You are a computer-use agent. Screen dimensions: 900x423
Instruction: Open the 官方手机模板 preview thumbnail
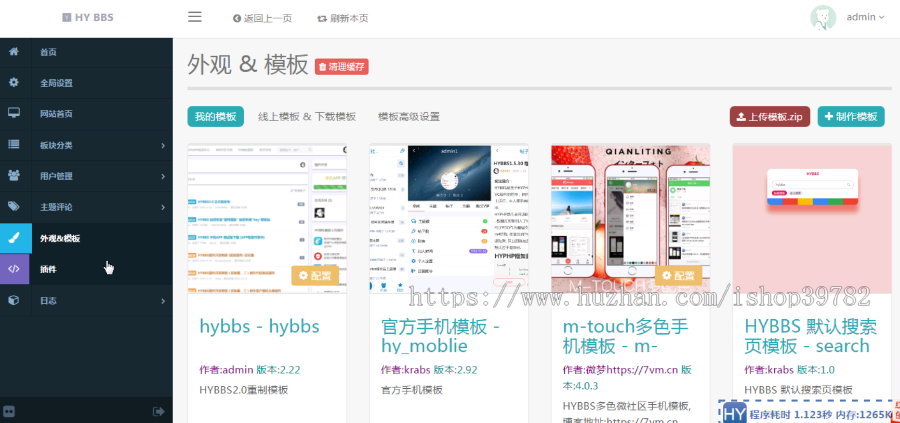pos(449,219)
